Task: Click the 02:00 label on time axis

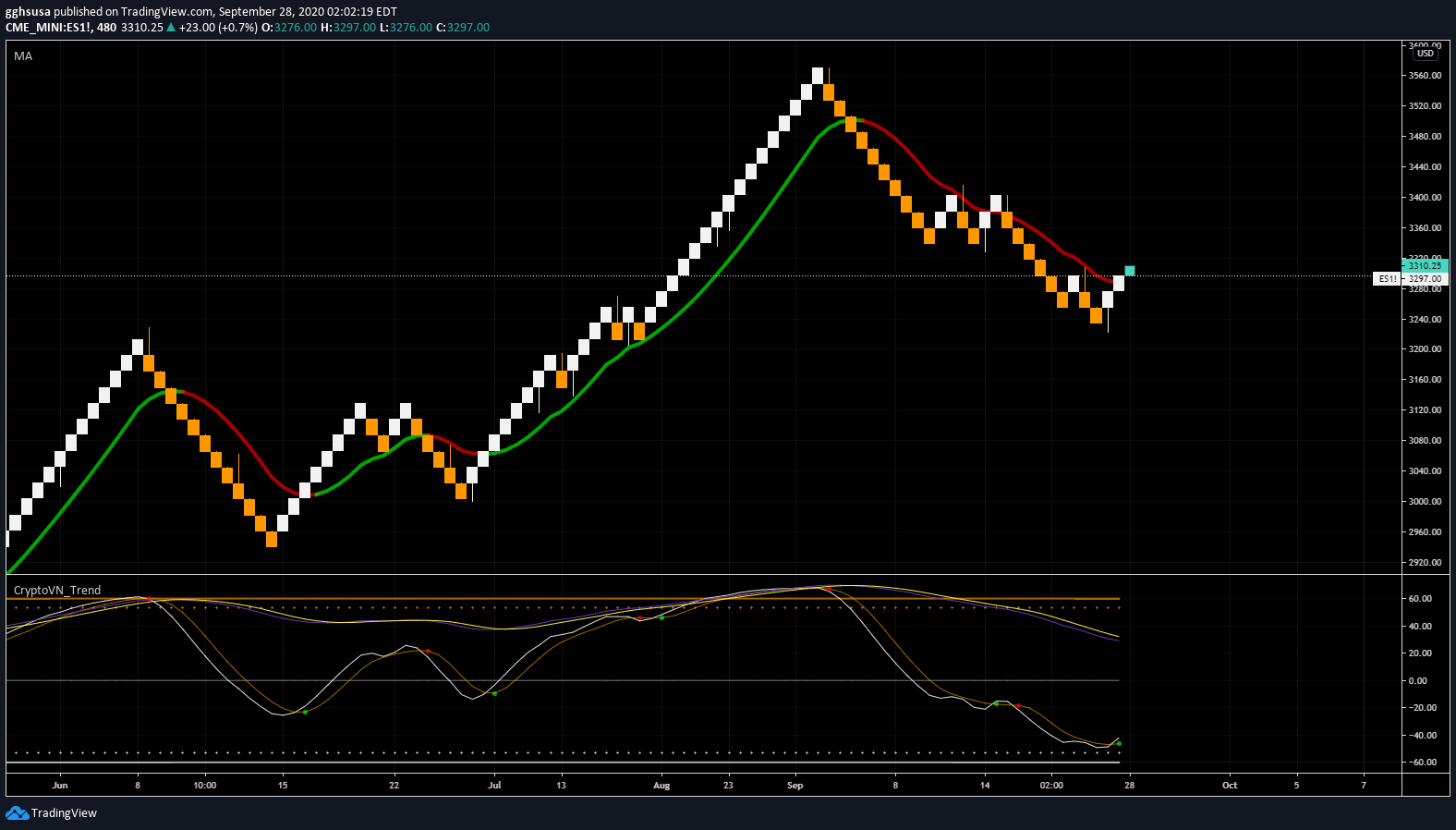Action: click(x=1051, y=786)
